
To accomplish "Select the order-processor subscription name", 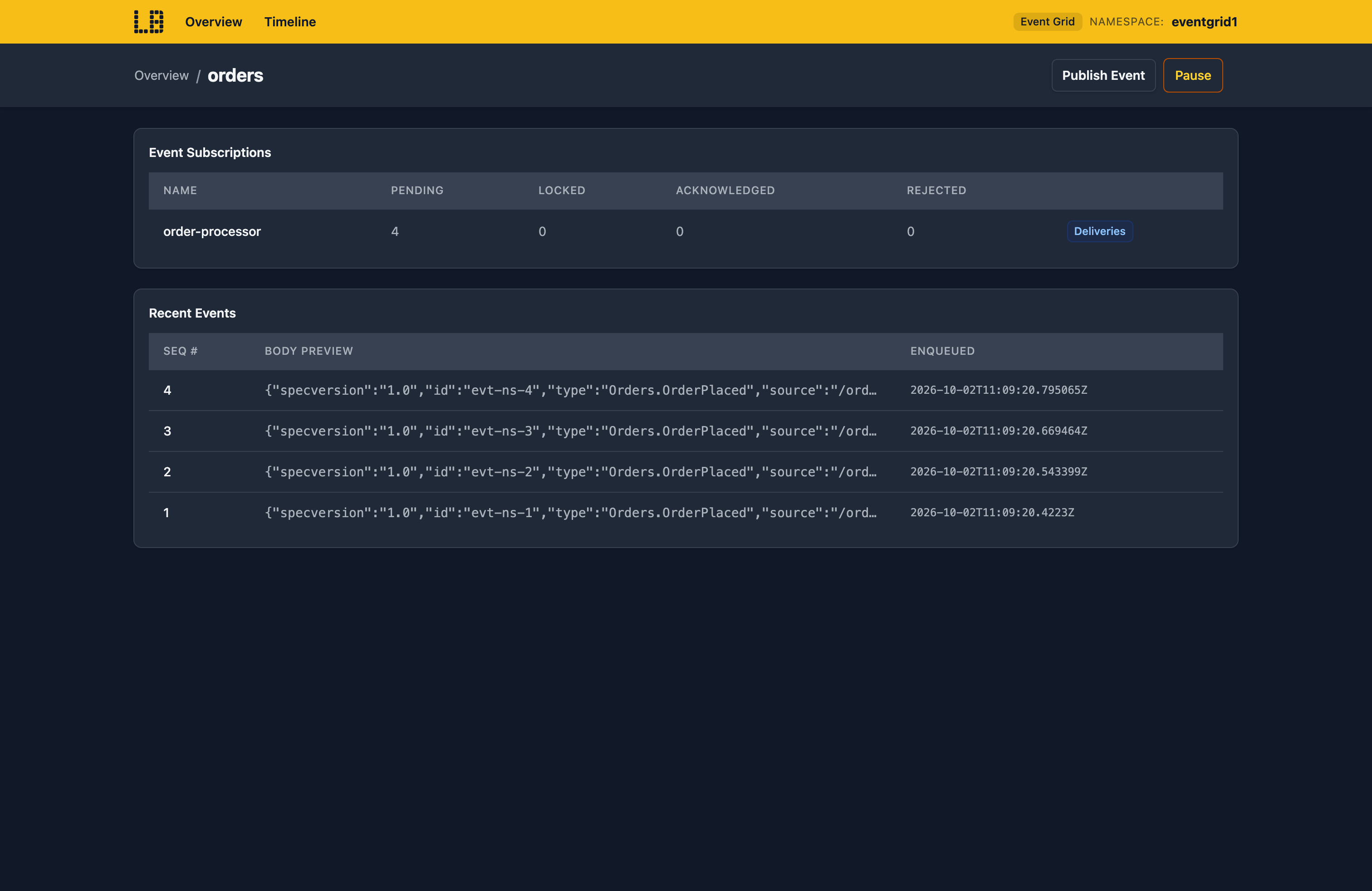I will (x=212, y=232).
